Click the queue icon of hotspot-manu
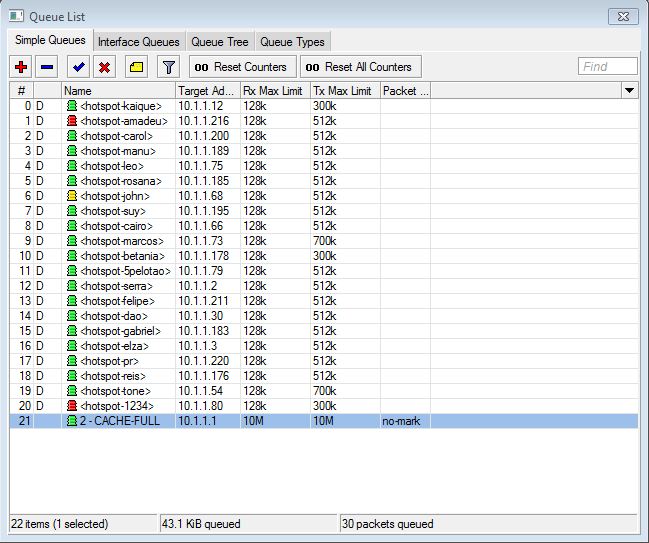Image resolution: width=649 pixels, height=543 pixels. (x=72, y=151)
